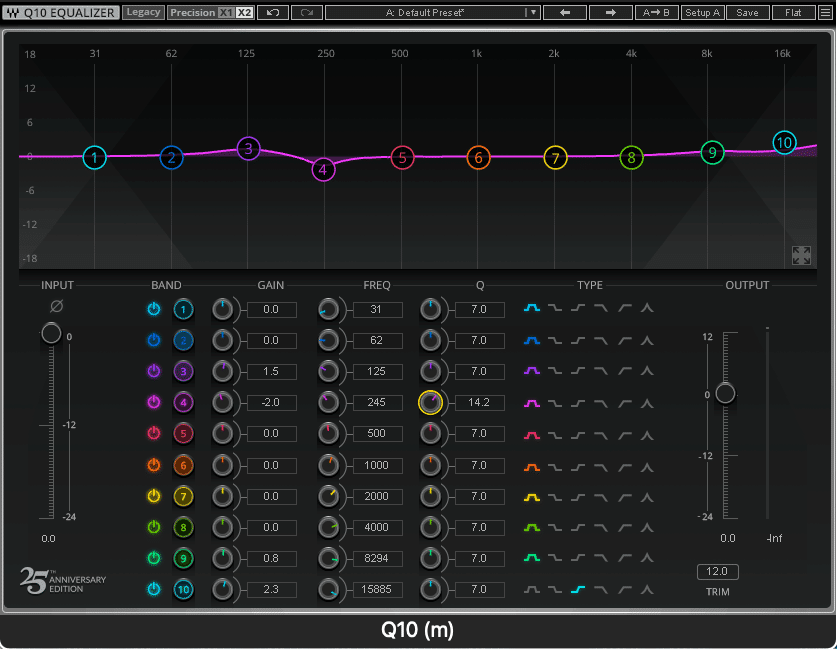Viewport: 837px width, 649px height.
Task: Load next preset with right arrow
Action: 611,12
